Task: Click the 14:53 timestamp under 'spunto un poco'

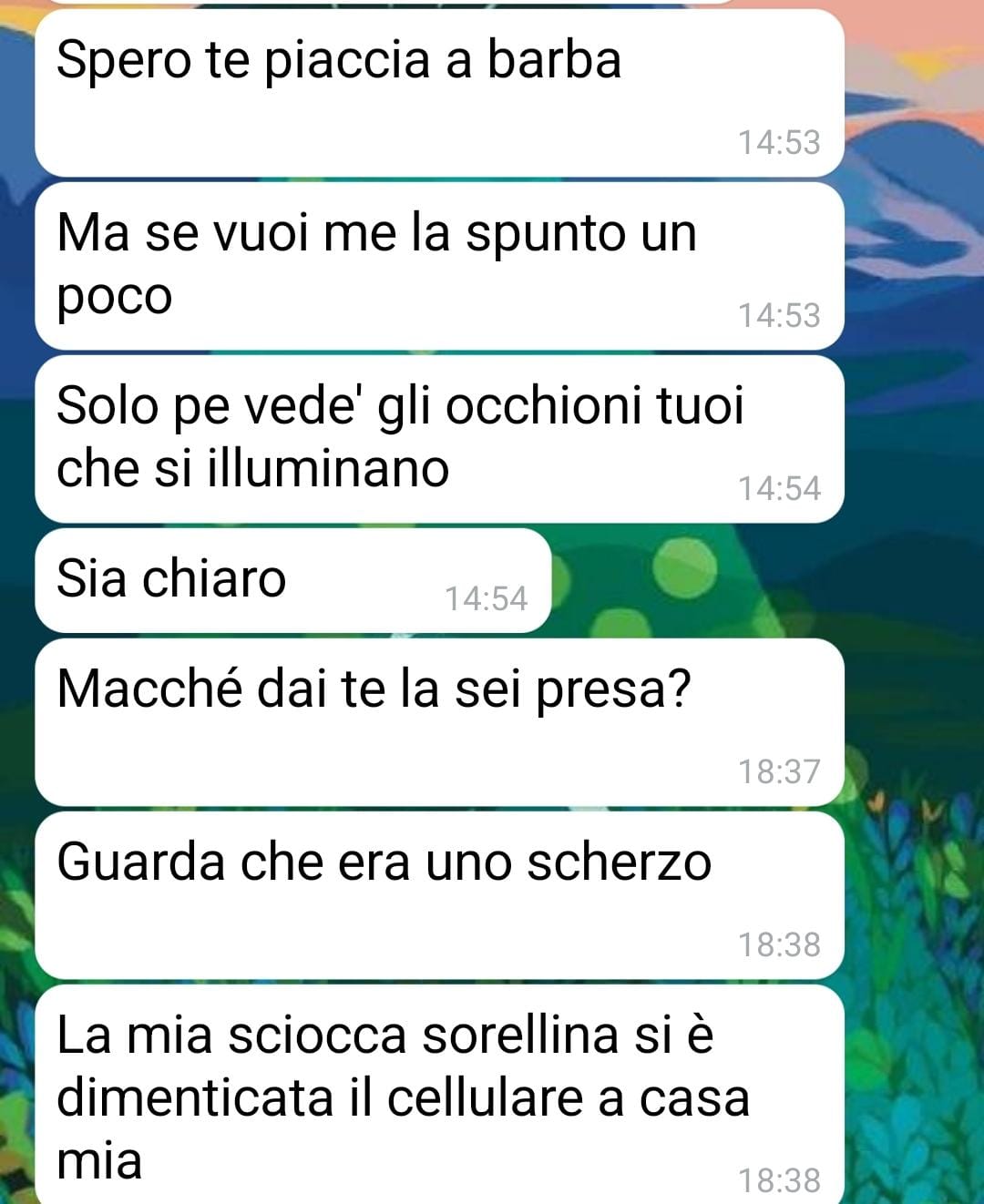Action: coord(779,316)
